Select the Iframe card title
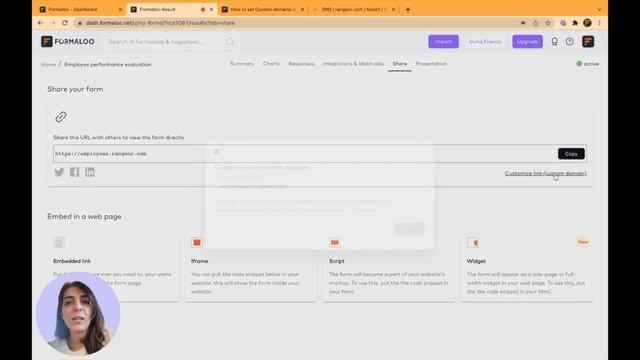The height and width of the screenshot is (360, 640). [200, 261]
